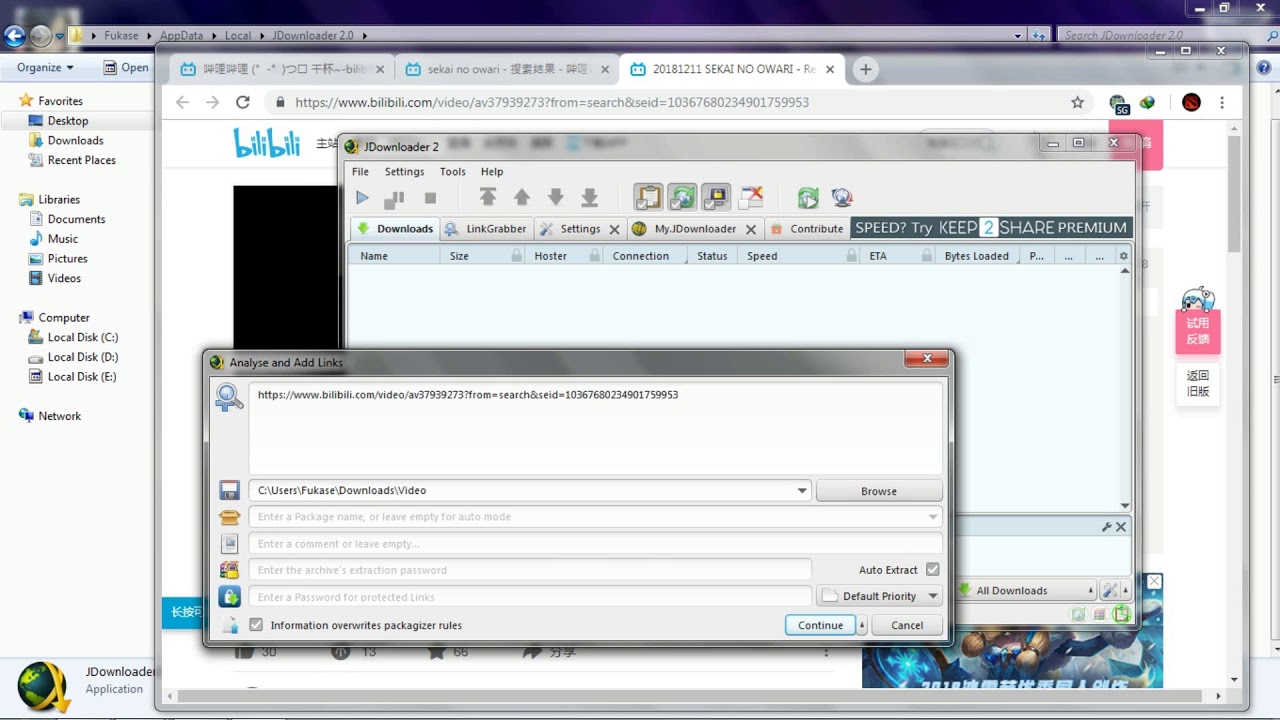Toggle the Auto Extract checkbox
Viewport: 1280px width, 720px height.
pos(932,570)
